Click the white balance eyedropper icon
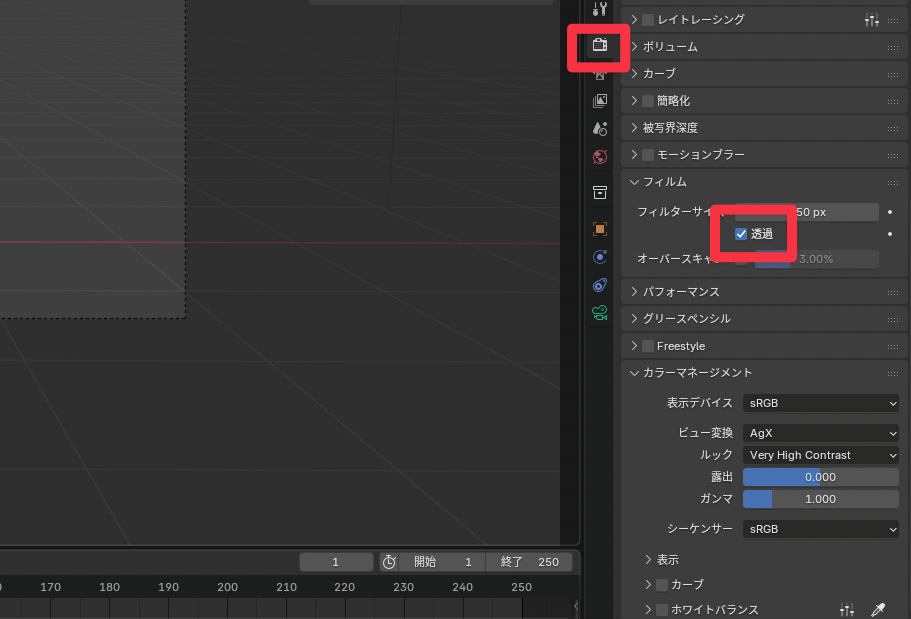The image size is (911, 619). (878, 609)
